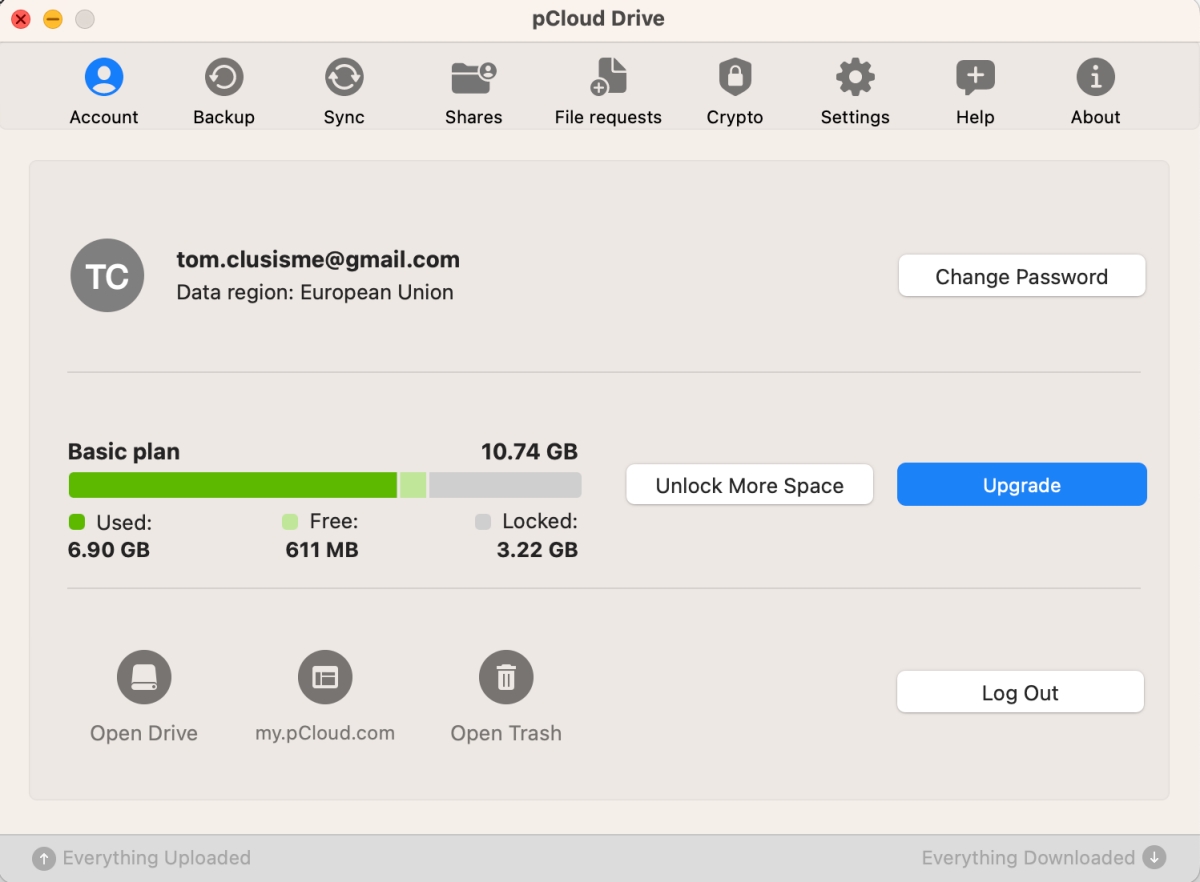The height and width of the screenshot is (882, 1200).
Task: Click the Everything Uploaded status arrow
Action: 43,858
